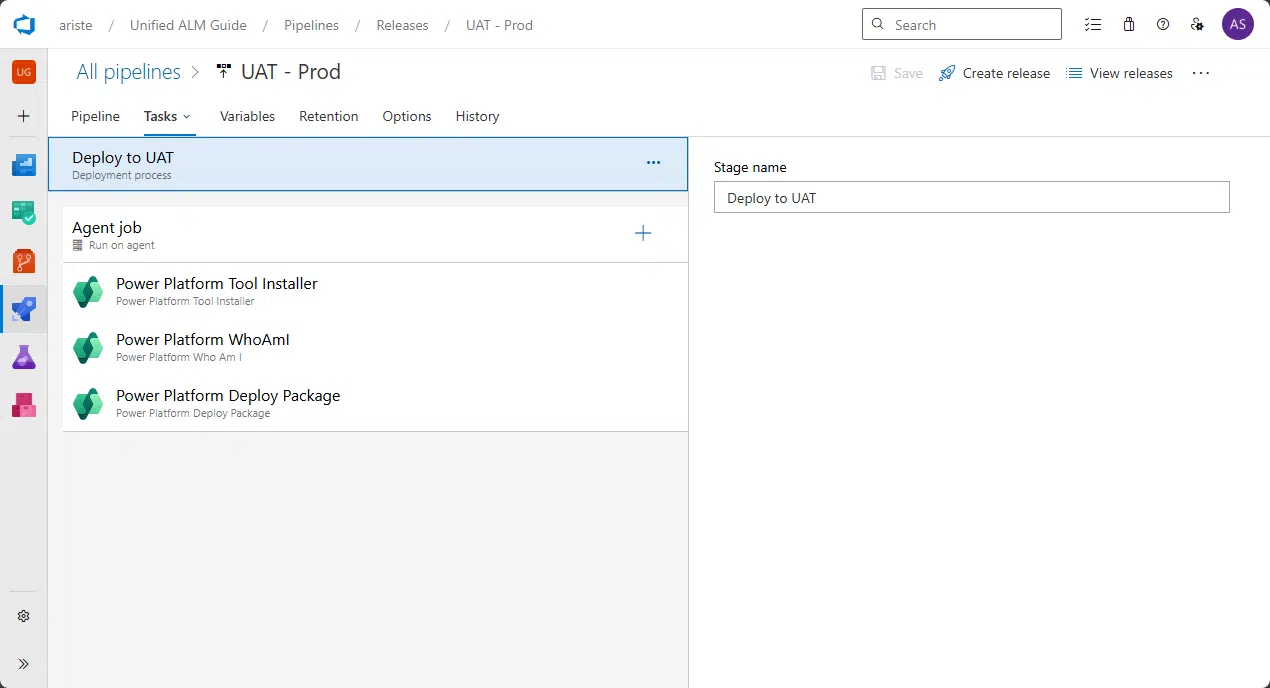Select the Artifacts icon in sidebar
The width and height of the screenshot is (1270, 688).
pos(23,404)
